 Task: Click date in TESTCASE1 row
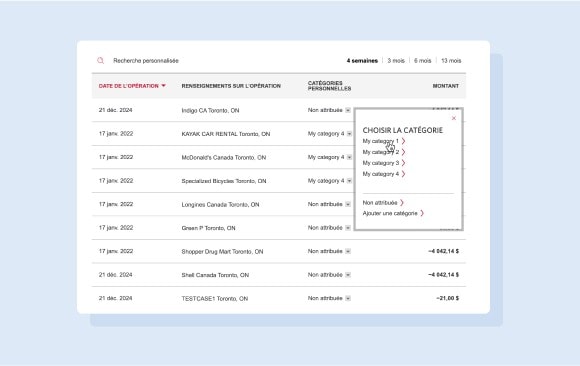(x=115, y=298)
